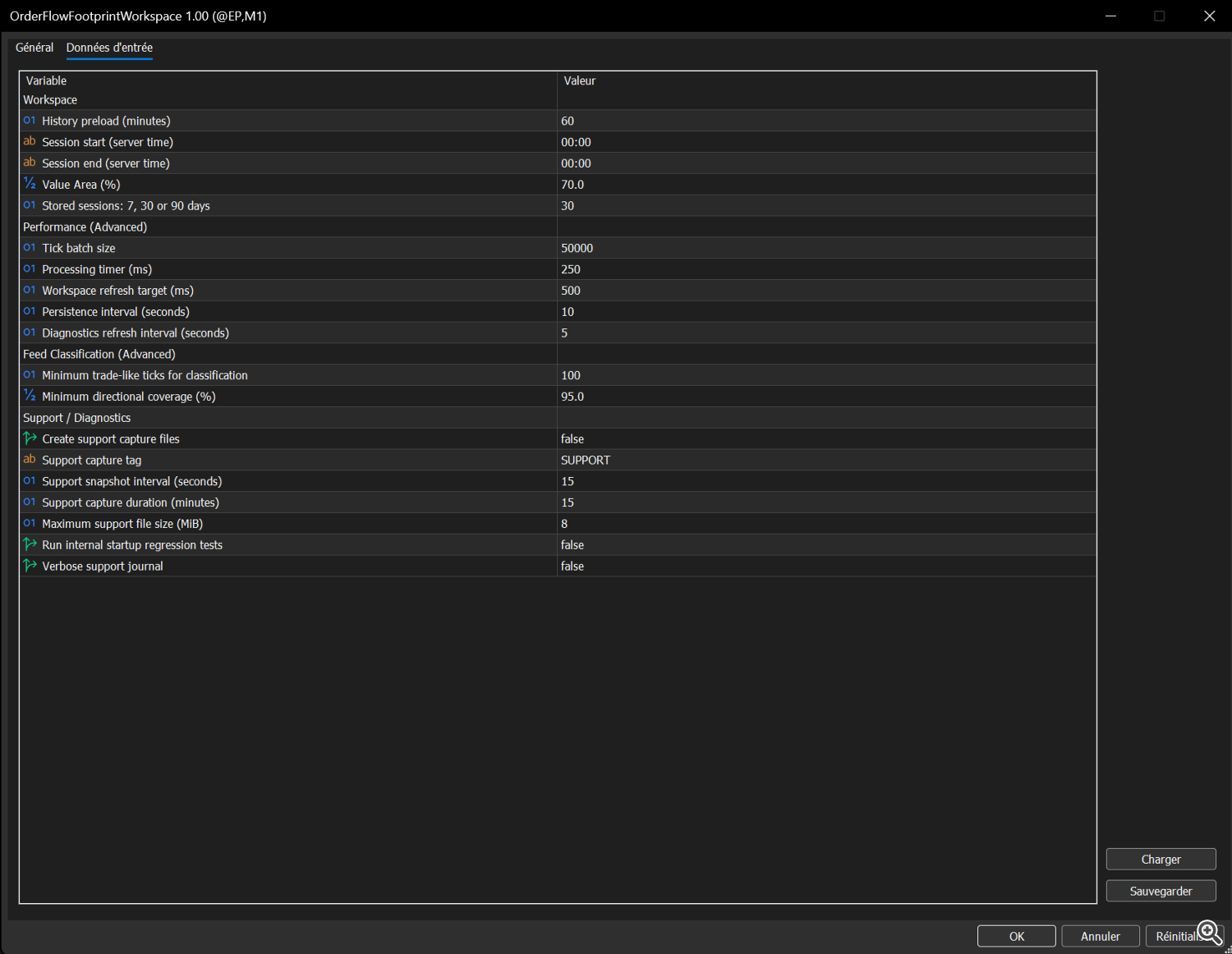Click double-type icon beside Minimum directional coverage

pos(30,396)
